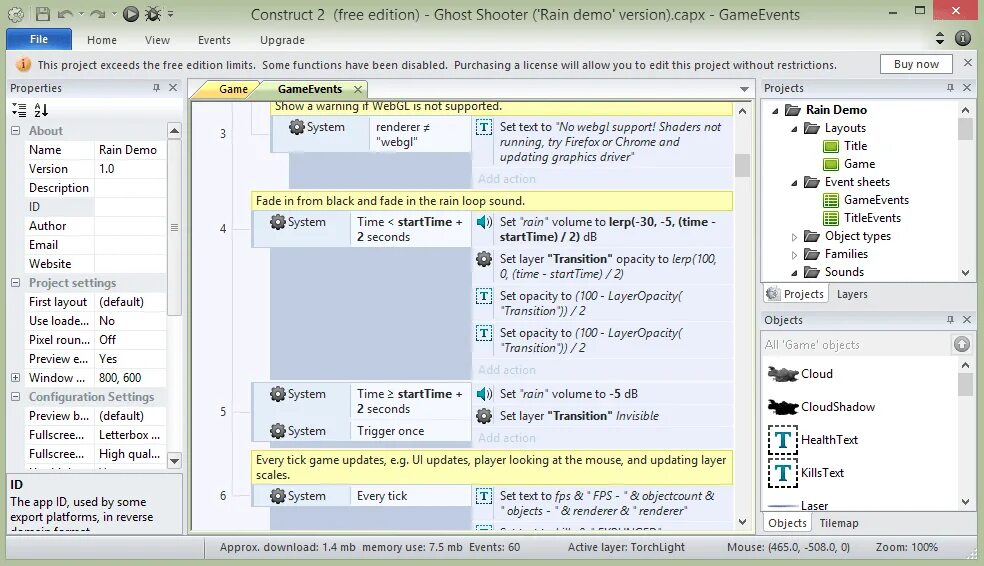Collapse the Project settings group
Image resolution: width=984 pixels, height=566 pixels.
16,282
